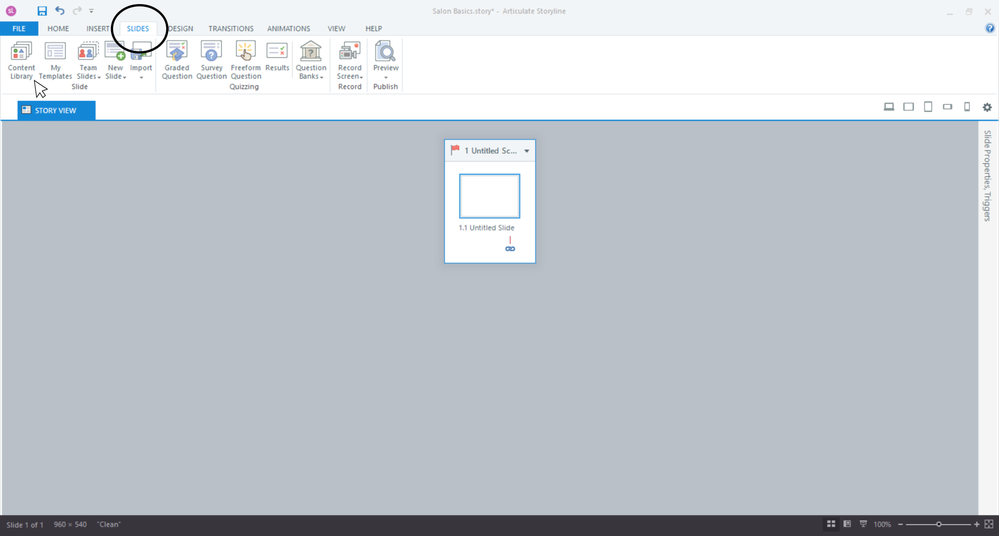Screen dimensions: 999x536
Task: Switch to phone landscape view
Action: [947, 107]
